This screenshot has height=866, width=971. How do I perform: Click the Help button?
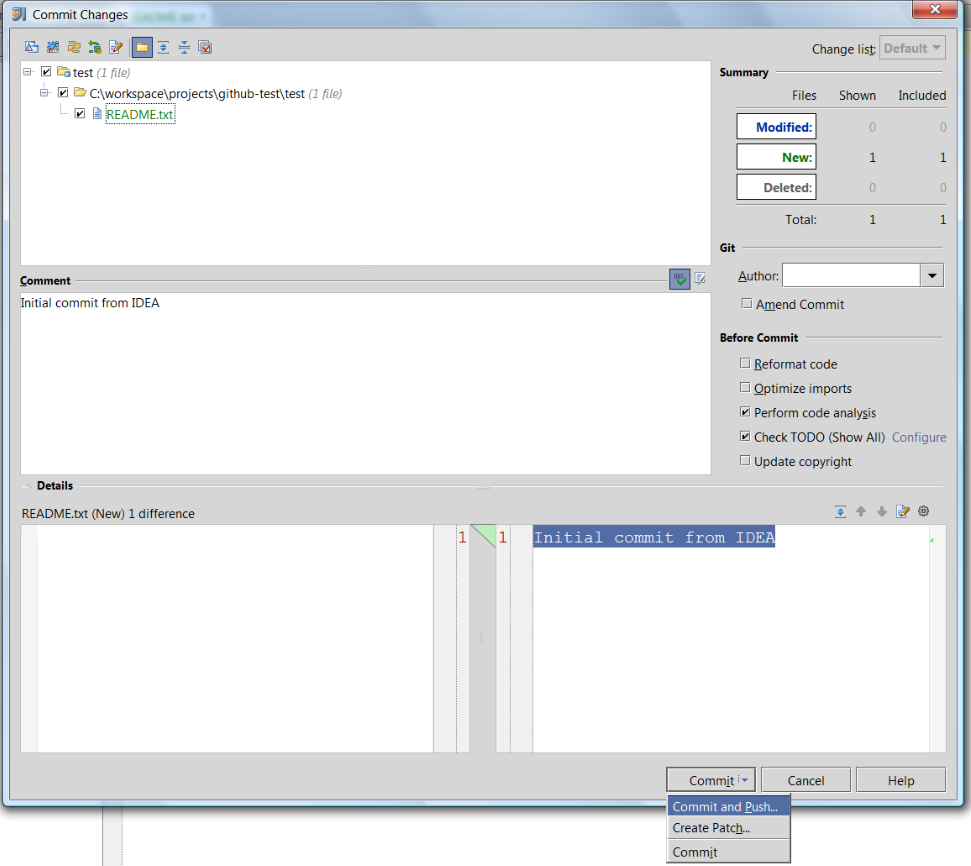901,780
